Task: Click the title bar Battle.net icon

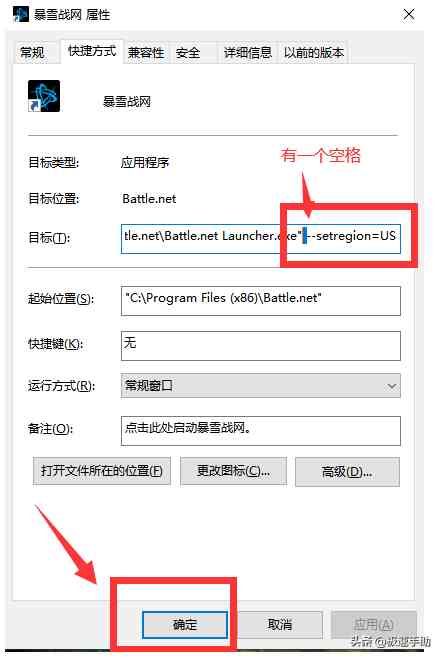Action: (21, 15)
